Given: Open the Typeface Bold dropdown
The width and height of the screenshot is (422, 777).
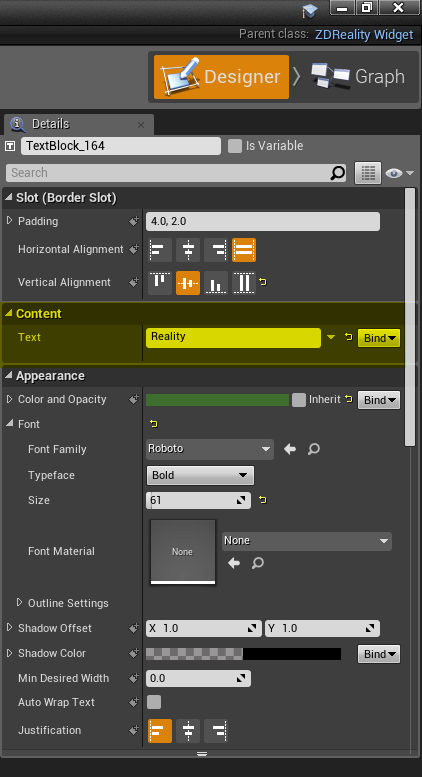Looking at the screenshot, I should [200, 475].
